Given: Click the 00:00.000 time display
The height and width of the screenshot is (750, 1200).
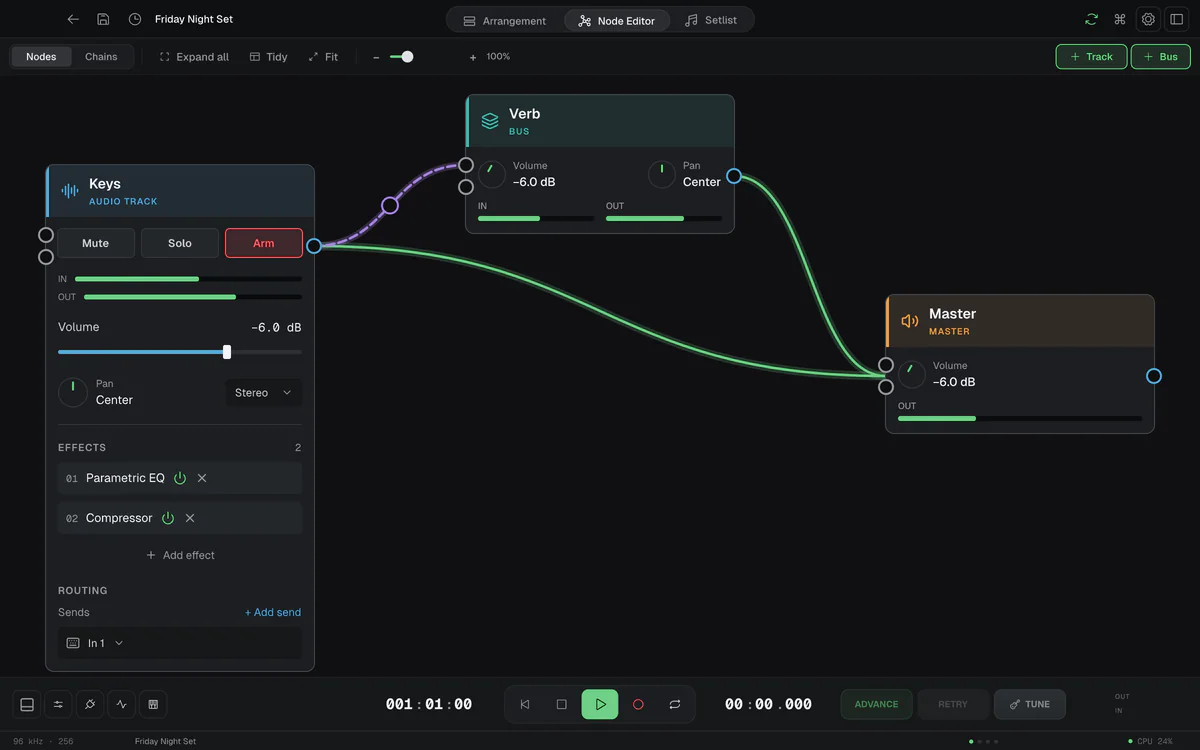Looking at the screenshot, I should pos(768,704).
